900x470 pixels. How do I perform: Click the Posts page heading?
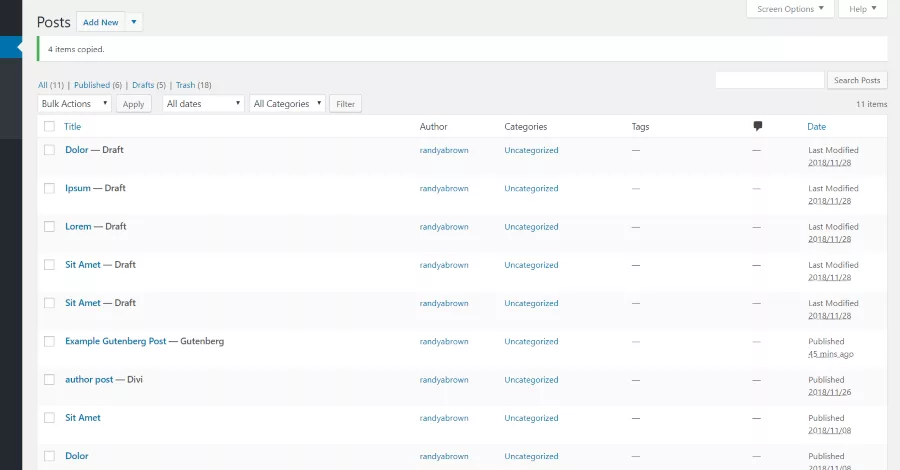(x=53, y=22)
